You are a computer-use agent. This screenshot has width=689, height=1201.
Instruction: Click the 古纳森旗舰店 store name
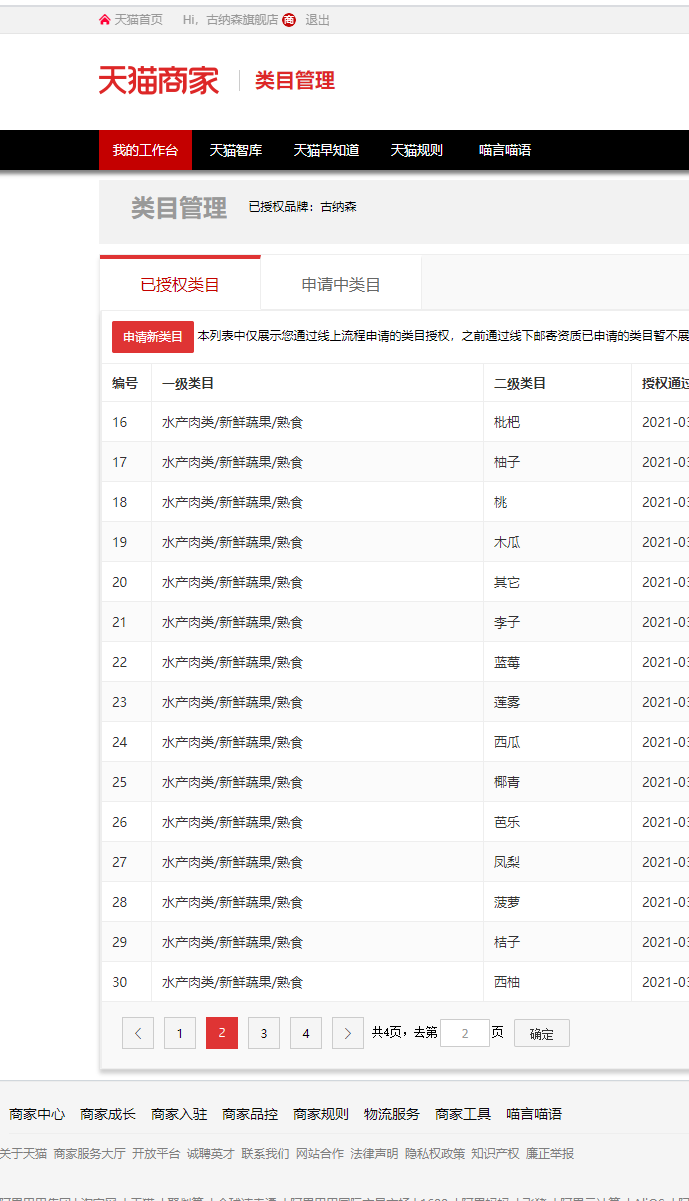[x=242, y=20]
